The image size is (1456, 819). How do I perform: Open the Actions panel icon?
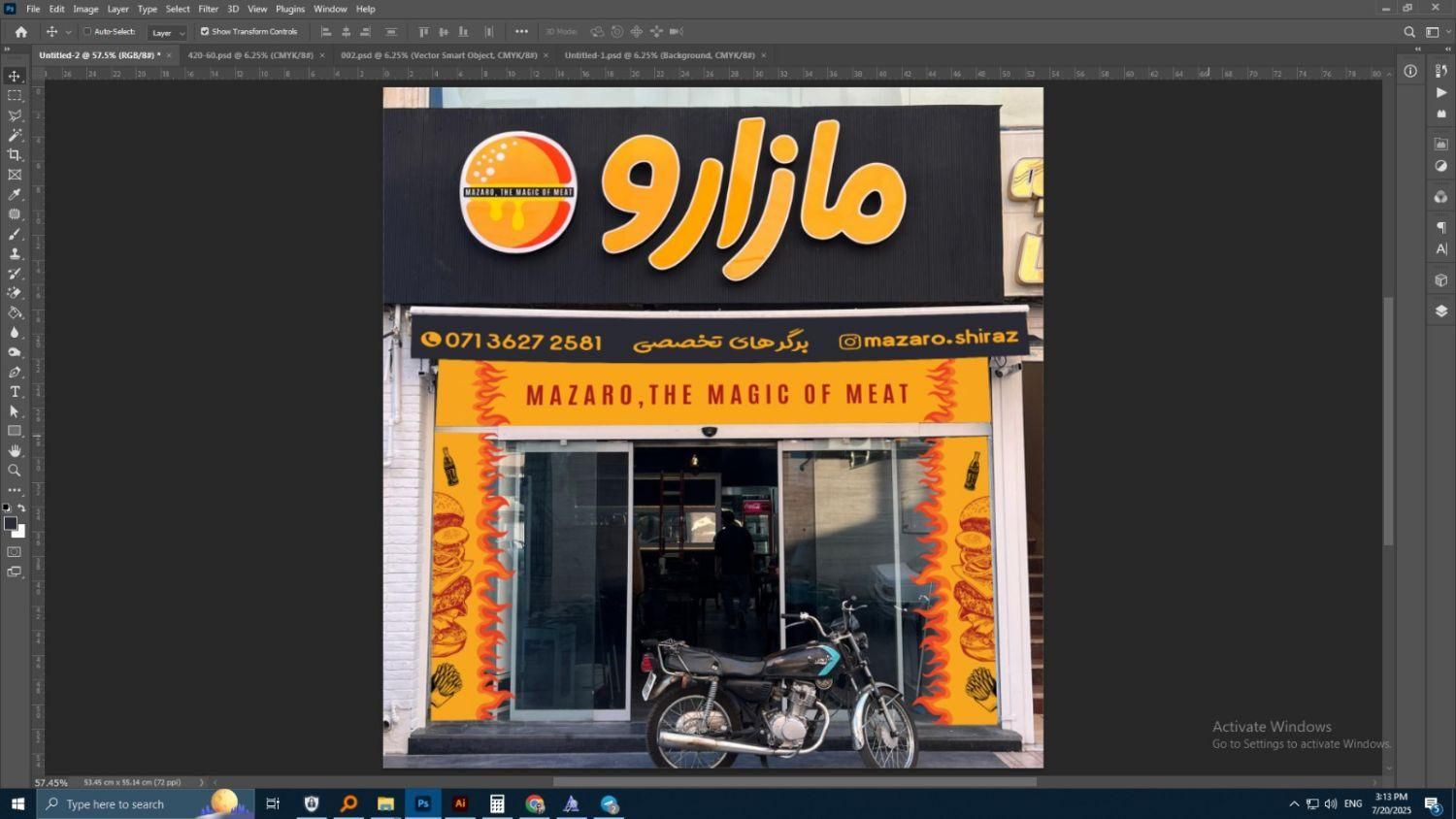click(1441, 92)
